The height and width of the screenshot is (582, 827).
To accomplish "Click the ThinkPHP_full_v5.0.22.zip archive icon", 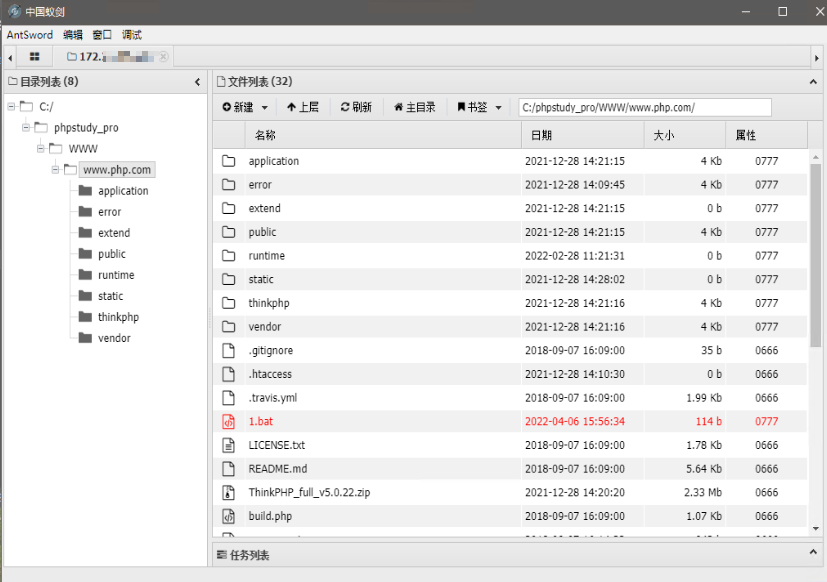I will tap(228, 492).
